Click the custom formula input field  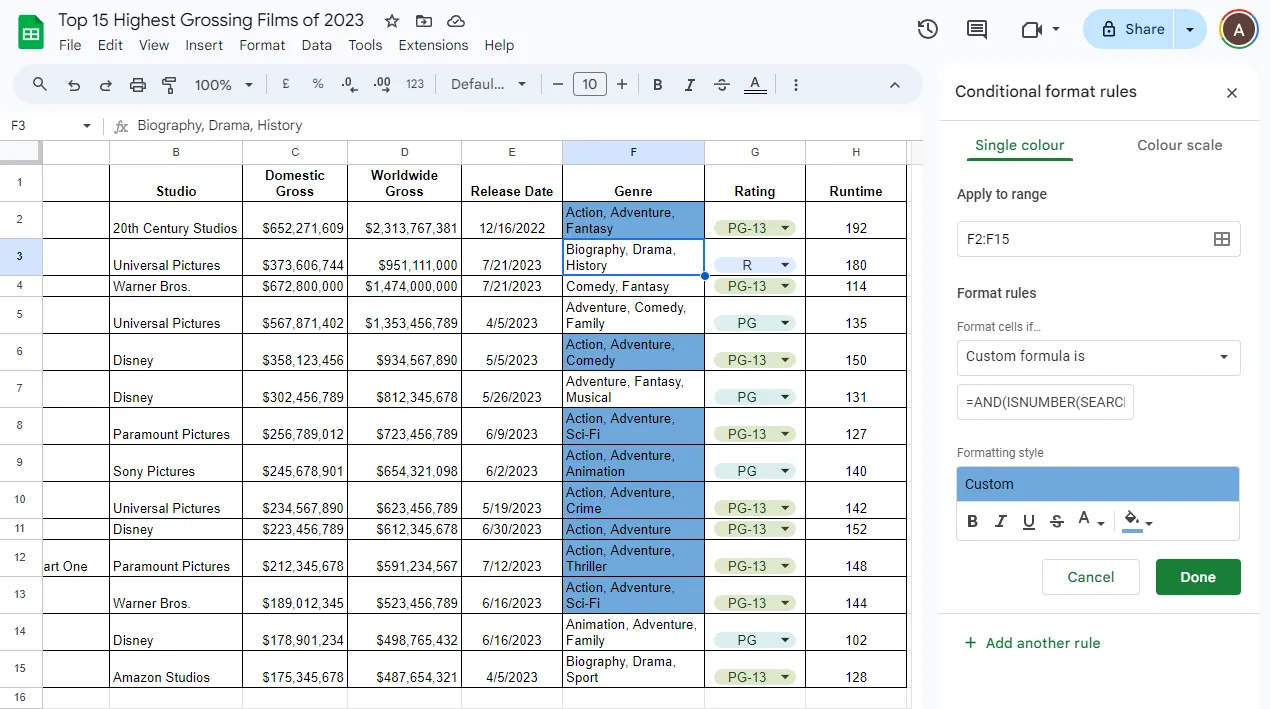1045,402
